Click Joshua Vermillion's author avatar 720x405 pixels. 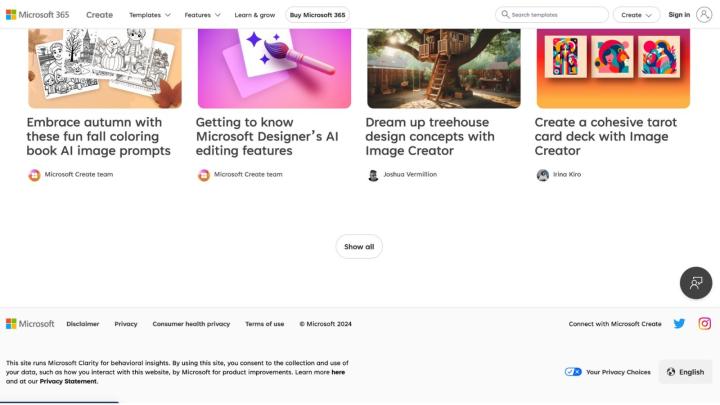[373, 175]
